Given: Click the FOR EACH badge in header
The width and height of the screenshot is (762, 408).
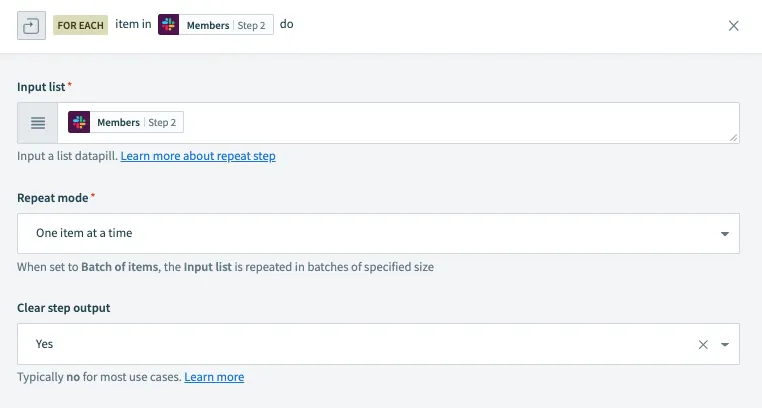Looking at the screenshot, I should (81, 24).
